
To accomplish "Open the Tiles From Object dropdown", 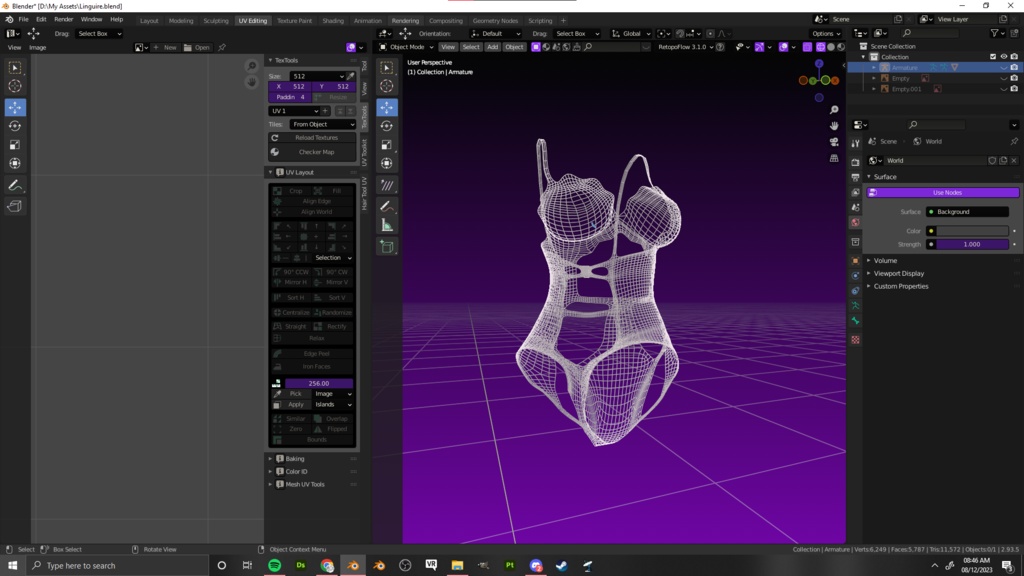I will pos(322,124).
